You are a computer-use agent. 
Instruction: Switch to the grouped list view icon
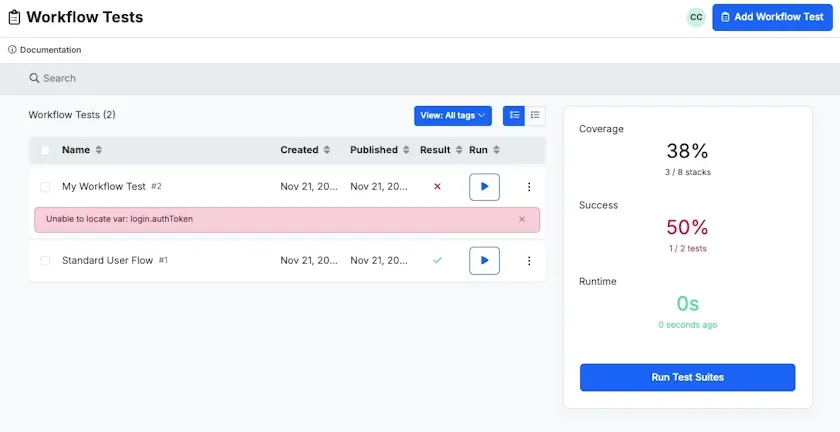(514, 115)
